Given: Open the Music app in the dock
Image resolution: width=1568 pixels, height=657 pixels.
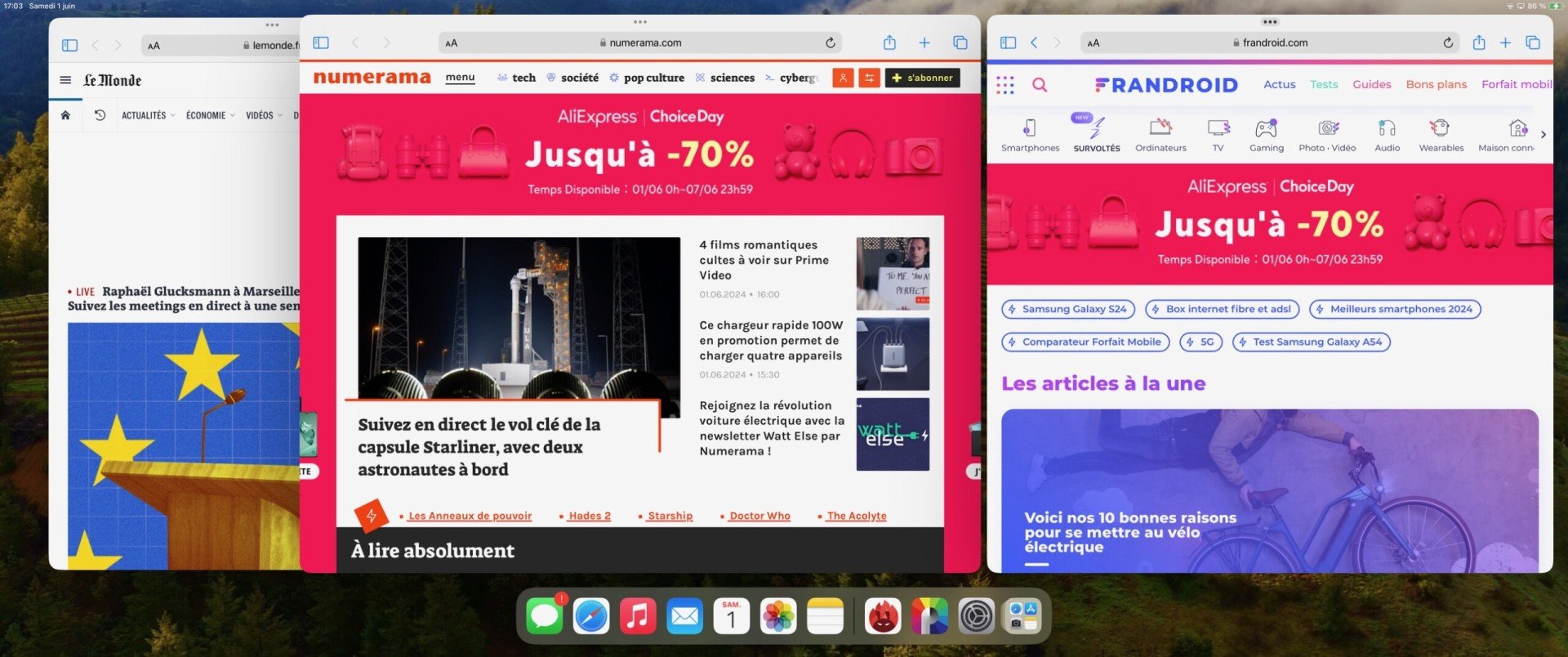Looking at the screenshot, I should point(638,616).
